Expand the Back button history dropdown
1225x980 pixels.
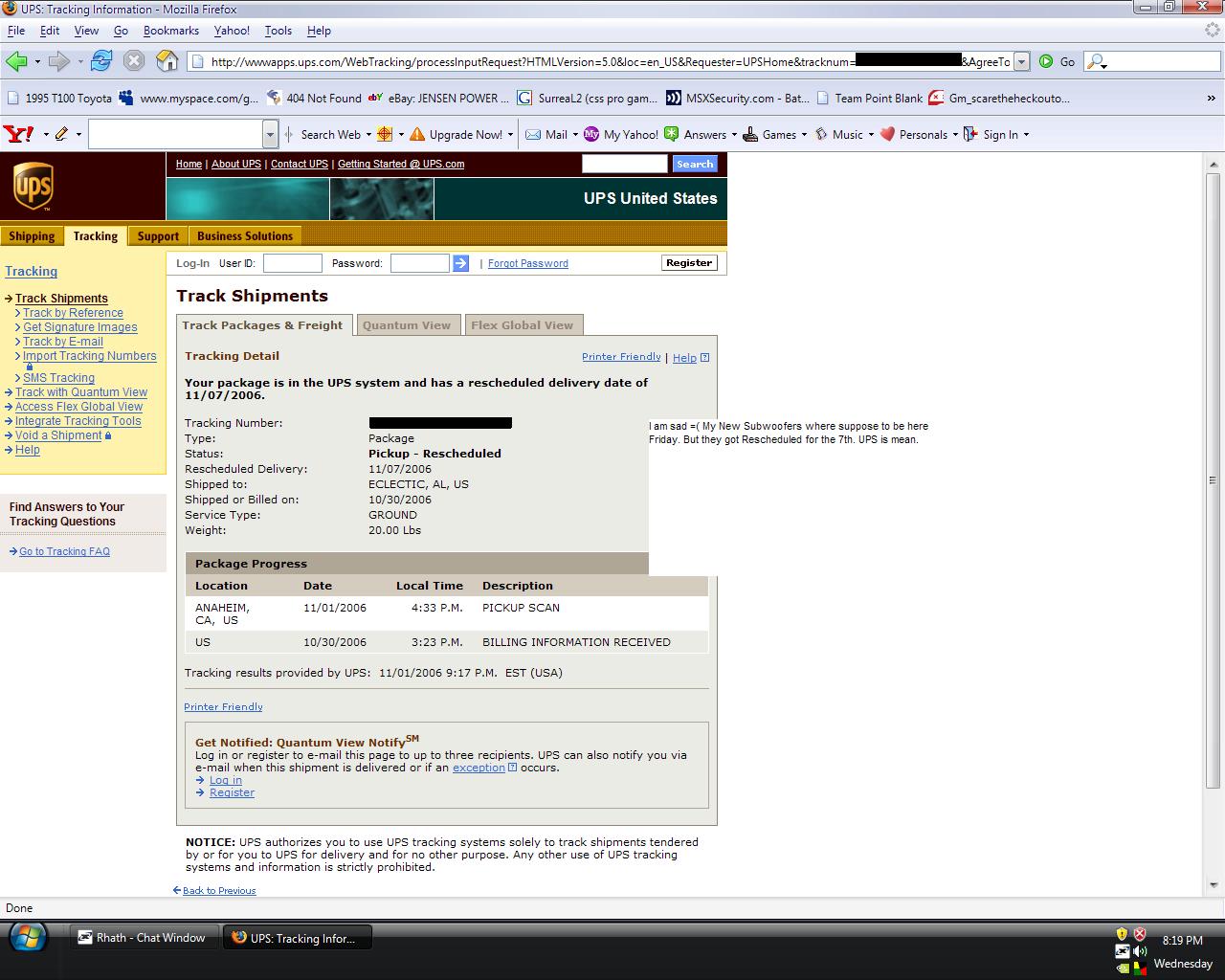(37, 61)
